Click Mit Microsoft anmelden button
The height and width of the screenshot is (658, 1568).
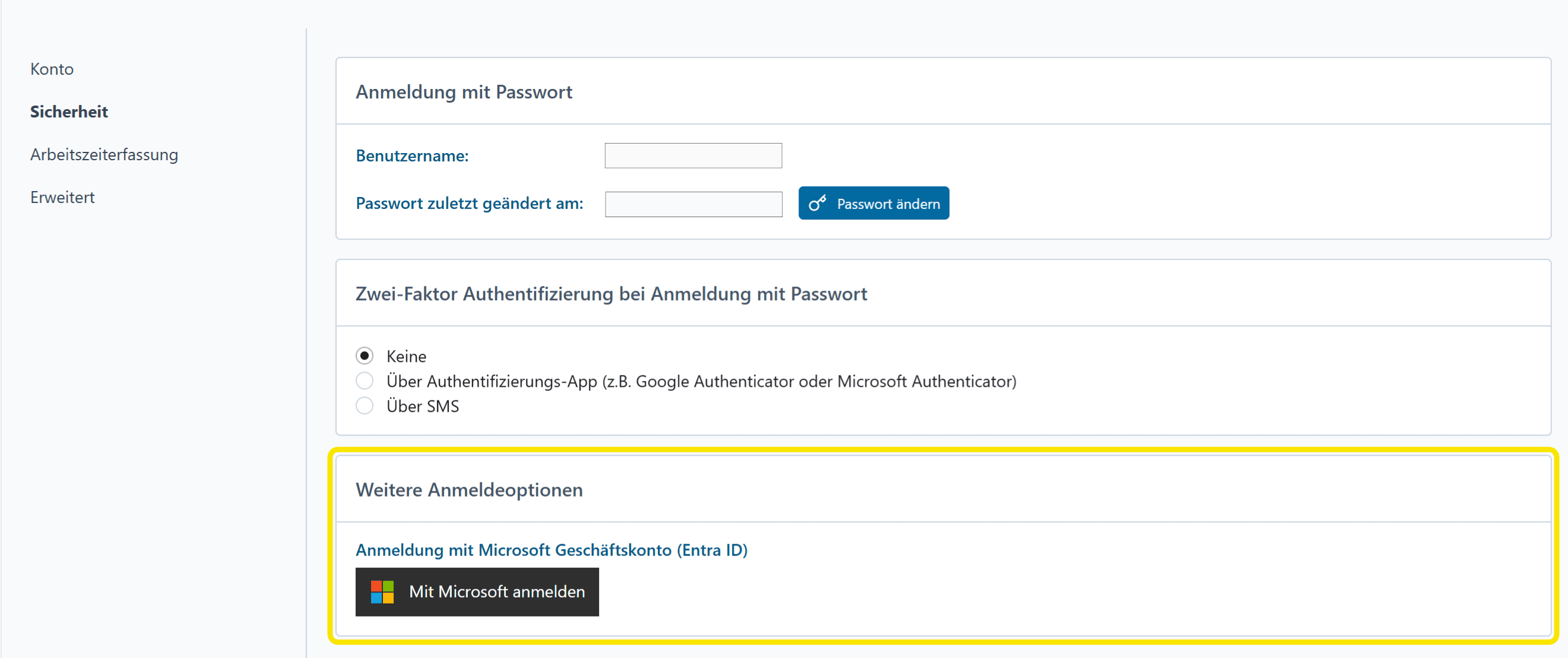477,592
